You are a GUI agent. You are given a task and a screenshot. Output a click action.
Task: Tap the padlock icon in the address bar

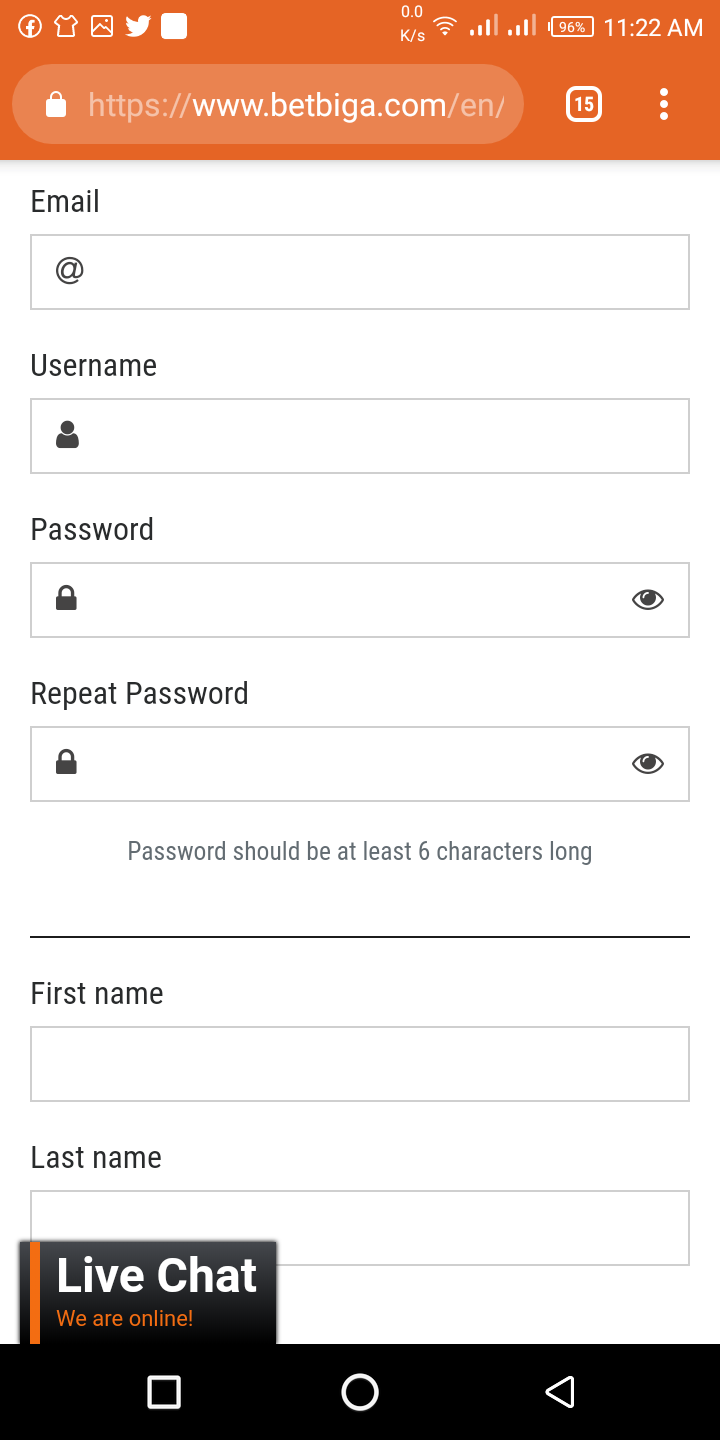tap(56, 104)
